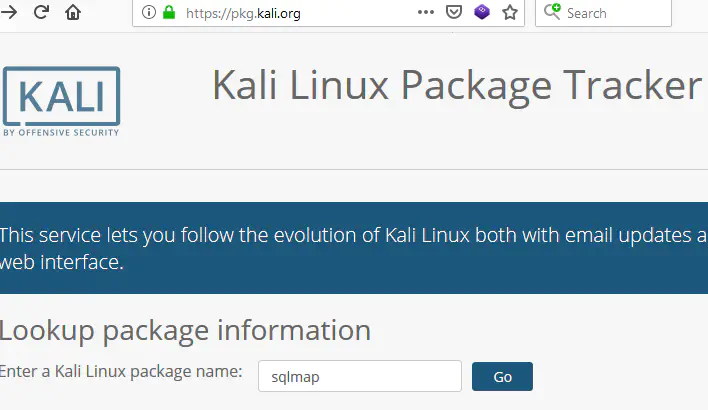Click the blue service description banner
Image resolution: width=708 pixels, height=410 pixels.
(354, 248)
